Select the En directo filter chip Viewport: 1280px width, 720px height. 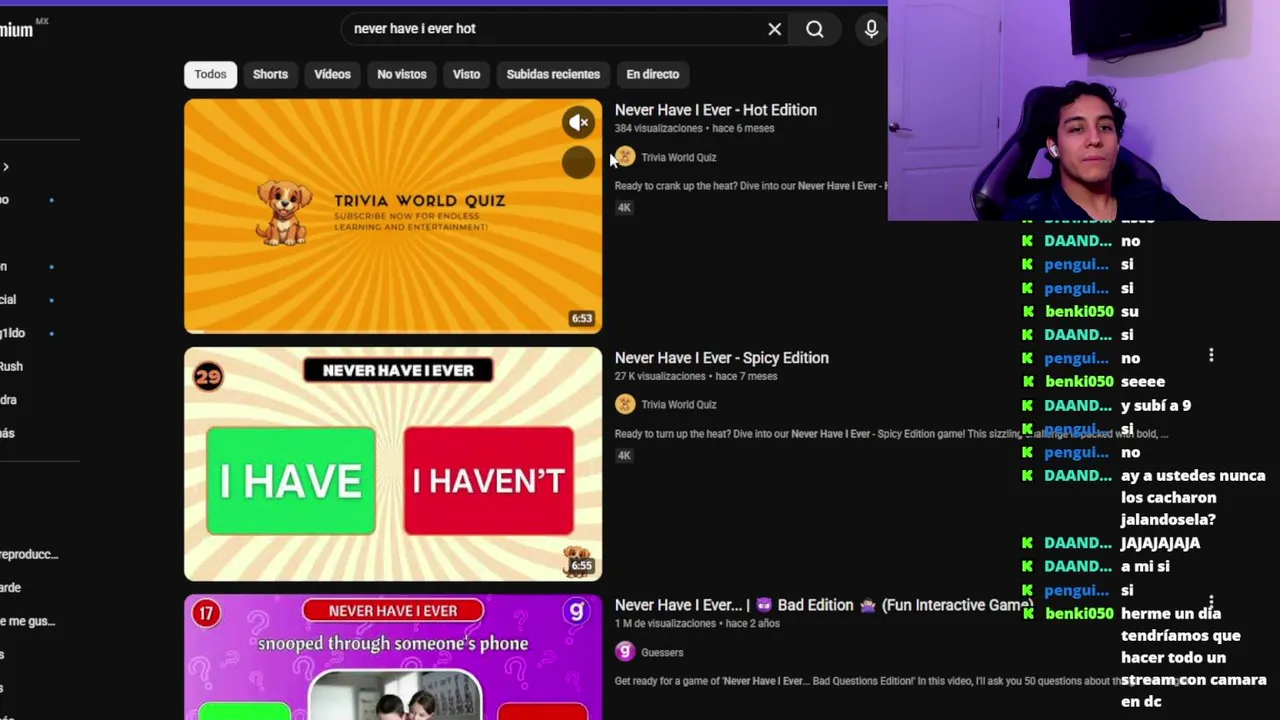point(652,74)
